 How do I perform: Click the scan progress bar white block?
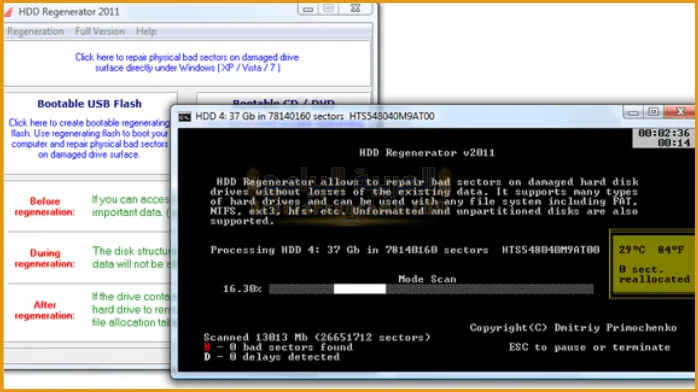(360, 289)
